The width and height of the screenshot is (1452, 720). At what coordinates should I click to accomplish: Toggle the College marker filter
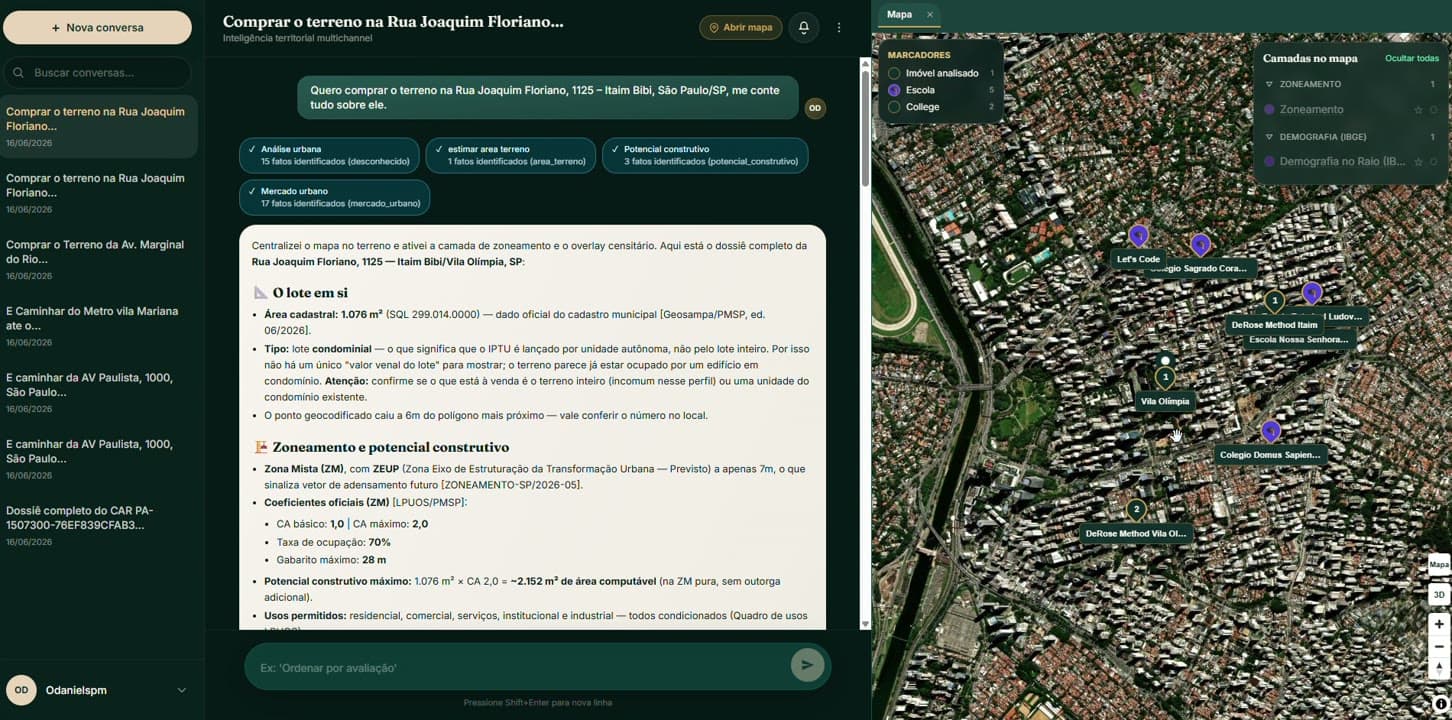click(x=894, y=107)
